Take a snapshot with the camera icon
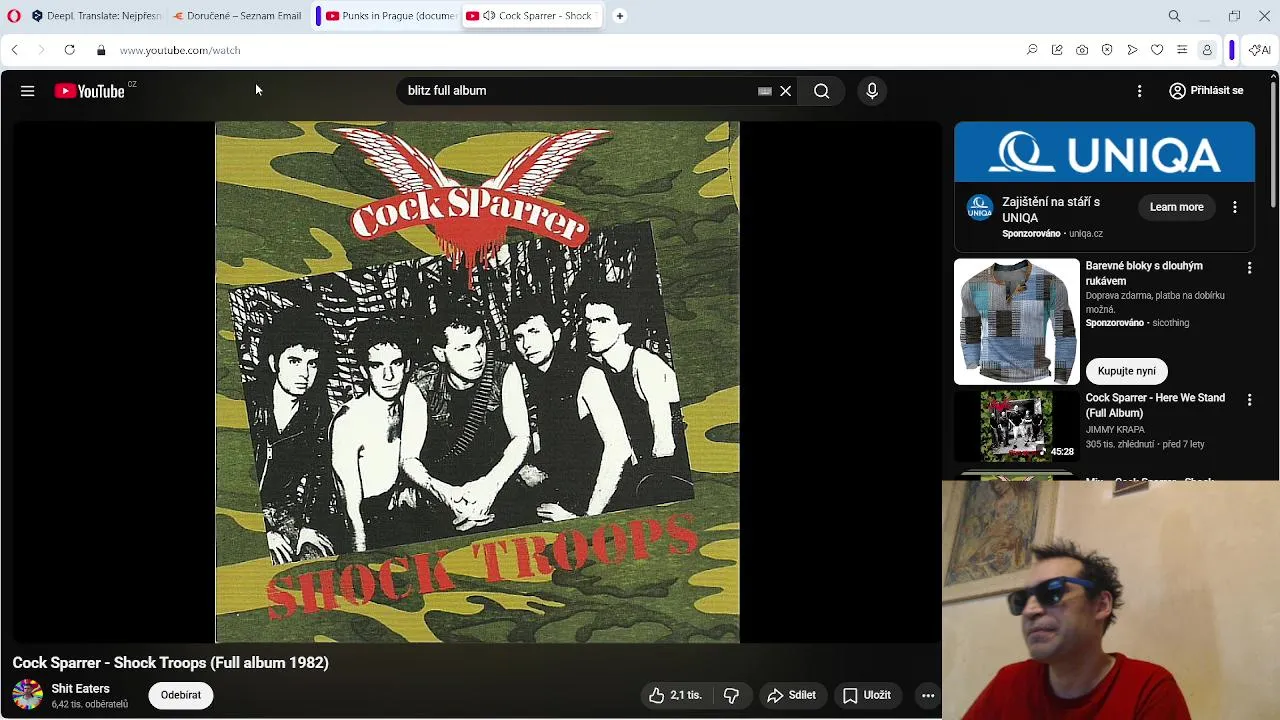Screen dimensions: 1280x720 click(x=1082, y=50)
